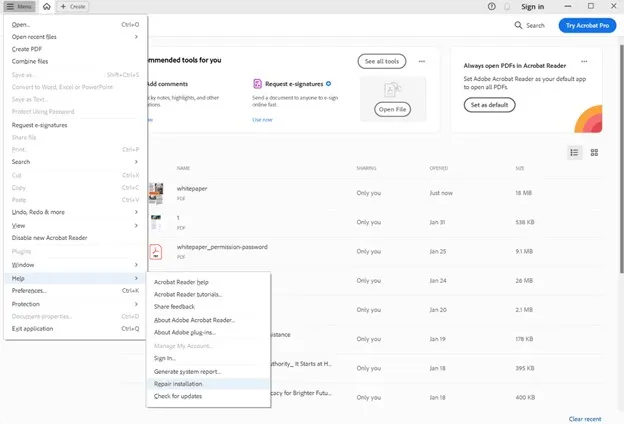Click the 538 KB size cell
The height and width of the screenshot is (424, 624).
525,222
